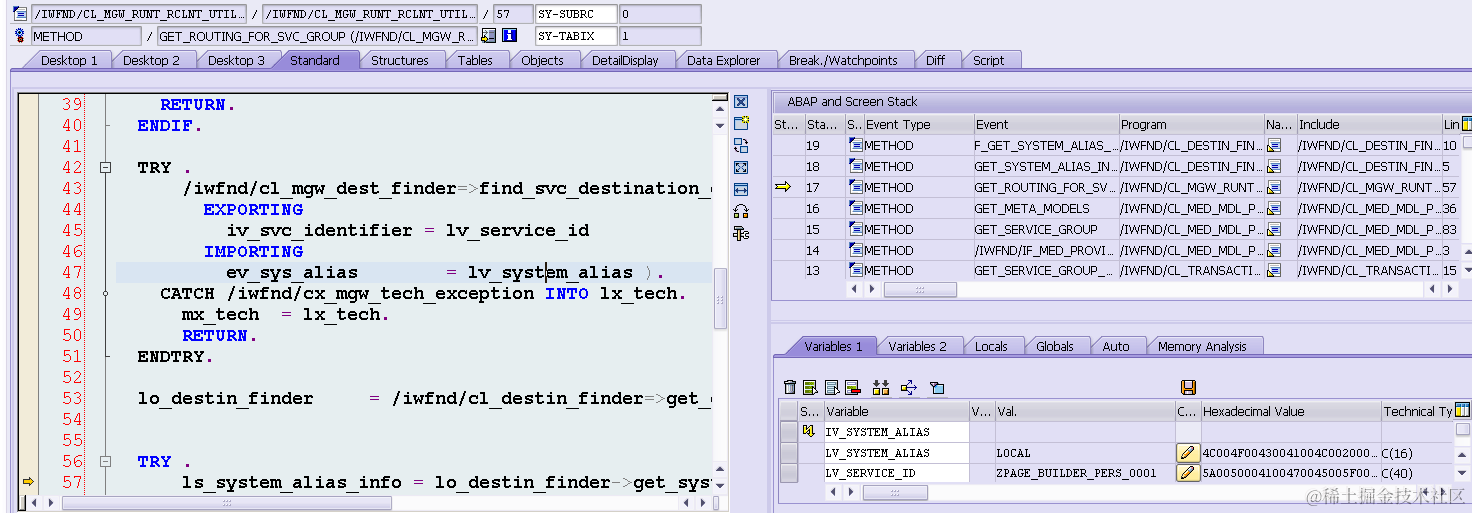
Task: Open the Break./Watchpoints tab
Action: (843, 60)
